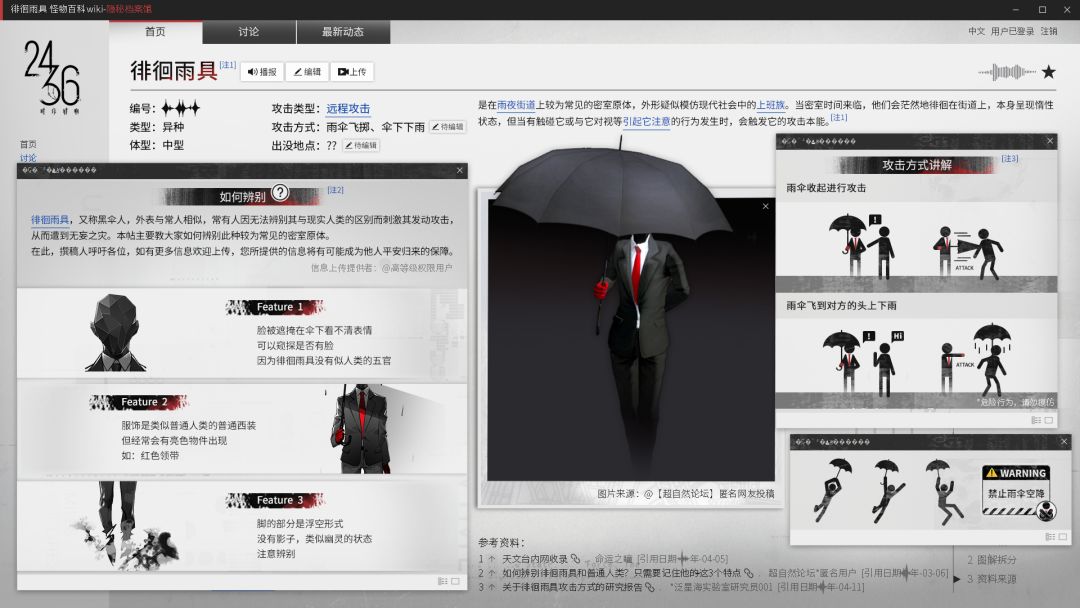Click the third umbrella-hanging figure
Screen dimensions: 1080x608
tap(944, 492)
